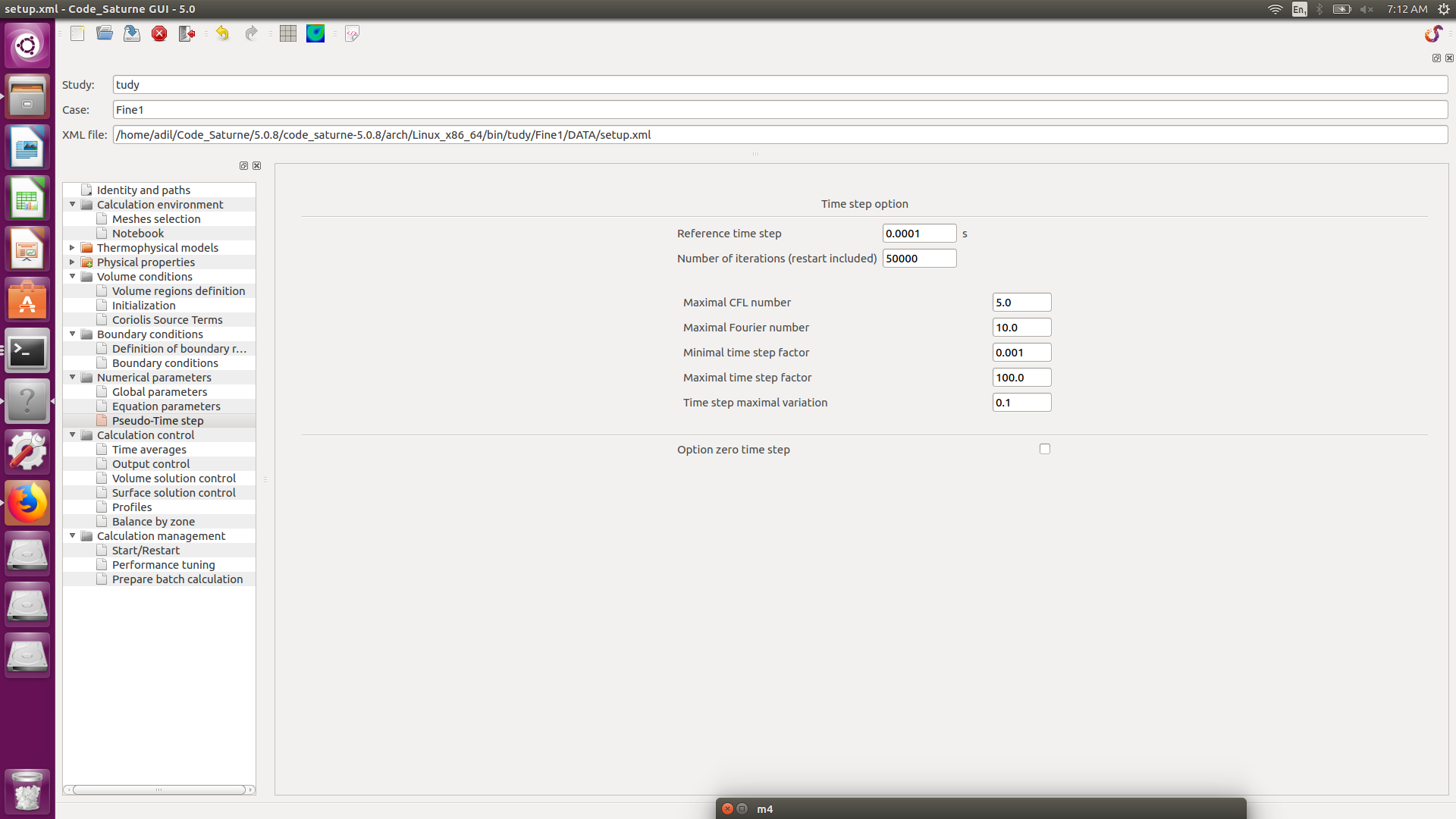This screenshot has width=1456, height=819.
Task: Open an existing file via folder icon
Action: pyautogui.click(x=105, y=33)
